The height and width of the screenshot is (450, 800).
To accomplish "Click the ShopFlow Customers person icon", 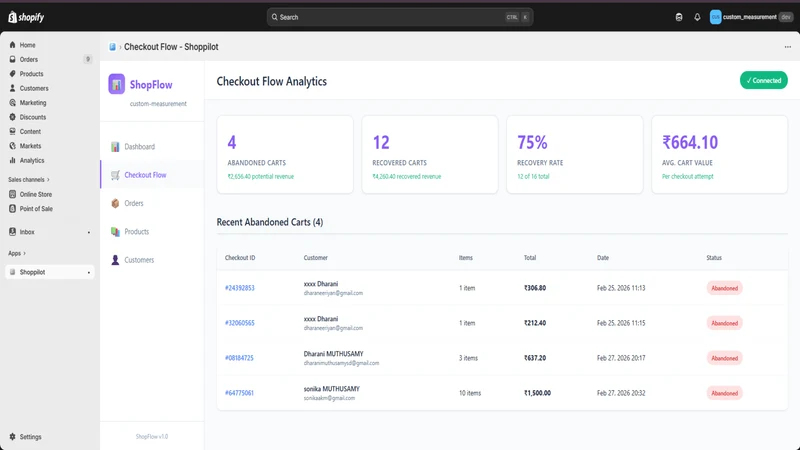I will [115, 260].
